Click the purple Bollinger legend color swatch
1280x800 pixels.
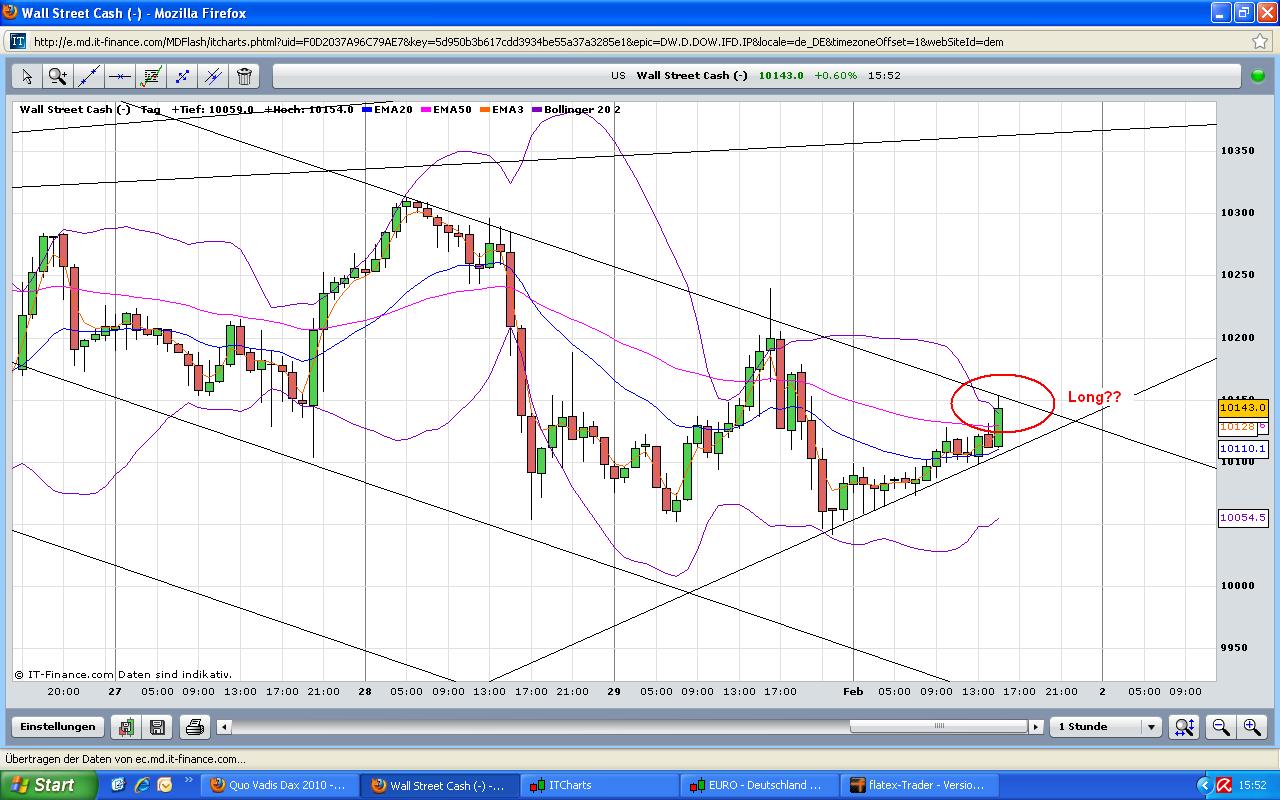click(x=537, y=109)
